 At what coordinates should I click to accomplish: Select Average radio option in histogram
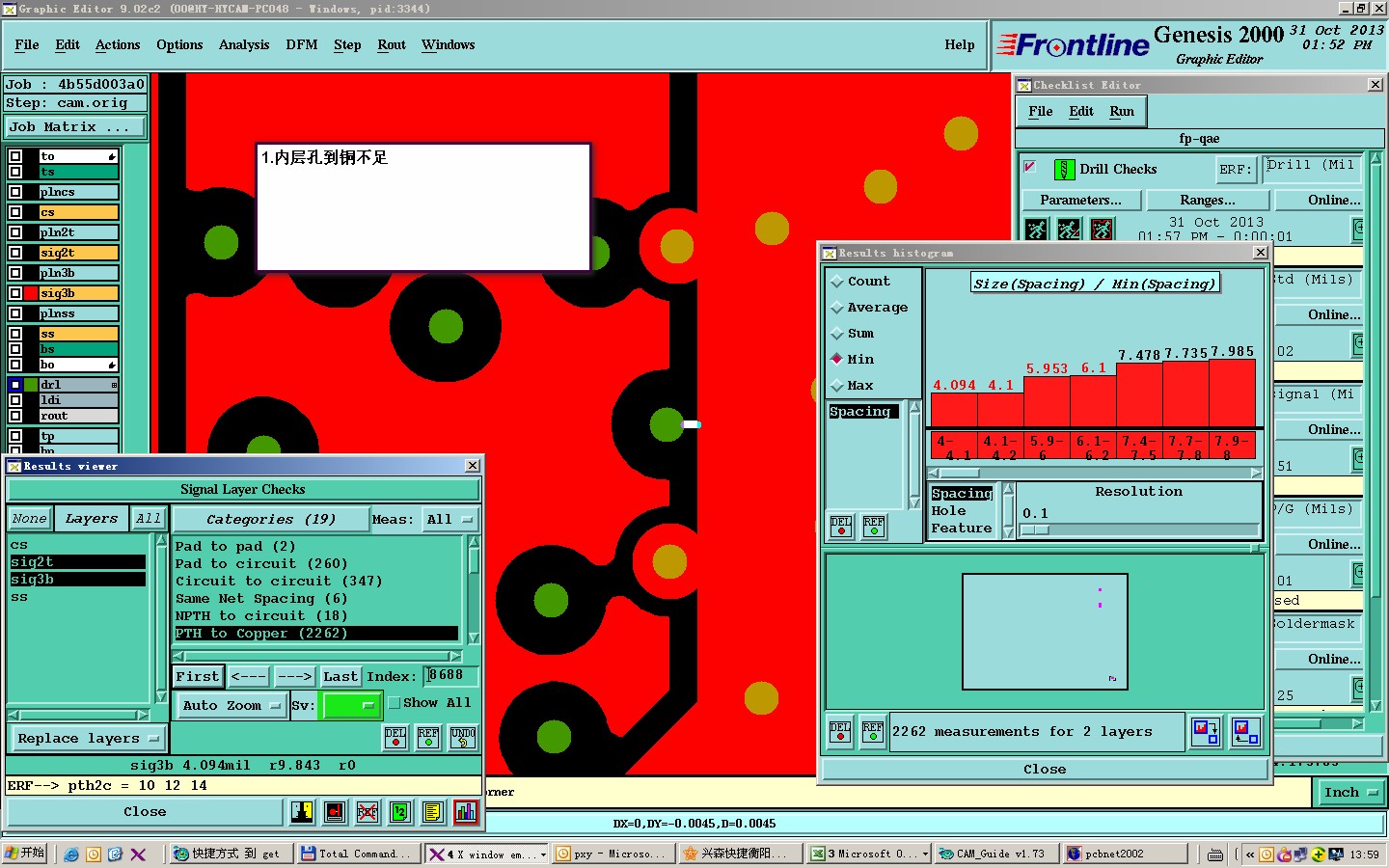pos(868,308)
